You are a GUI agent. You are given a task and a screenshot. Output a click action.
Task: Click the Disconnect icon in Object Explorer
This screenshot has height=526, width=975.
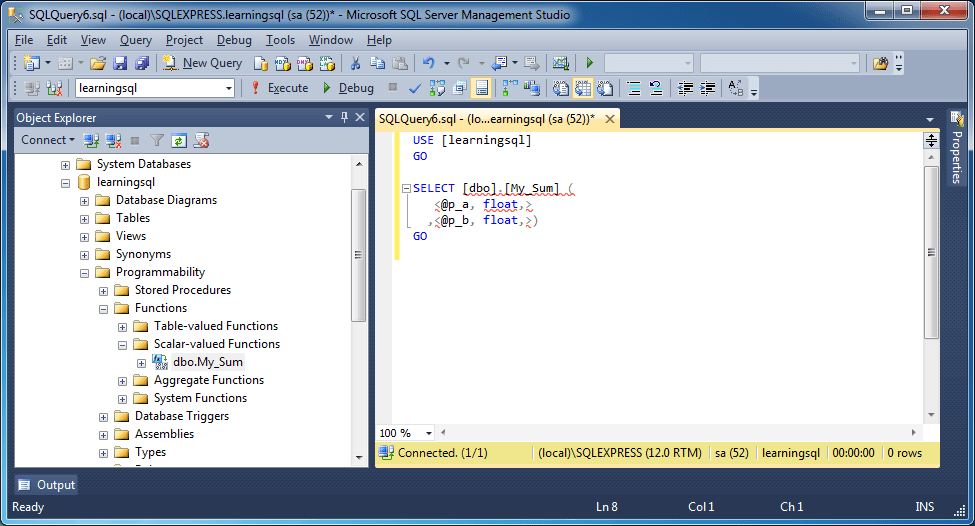[113, 141]
